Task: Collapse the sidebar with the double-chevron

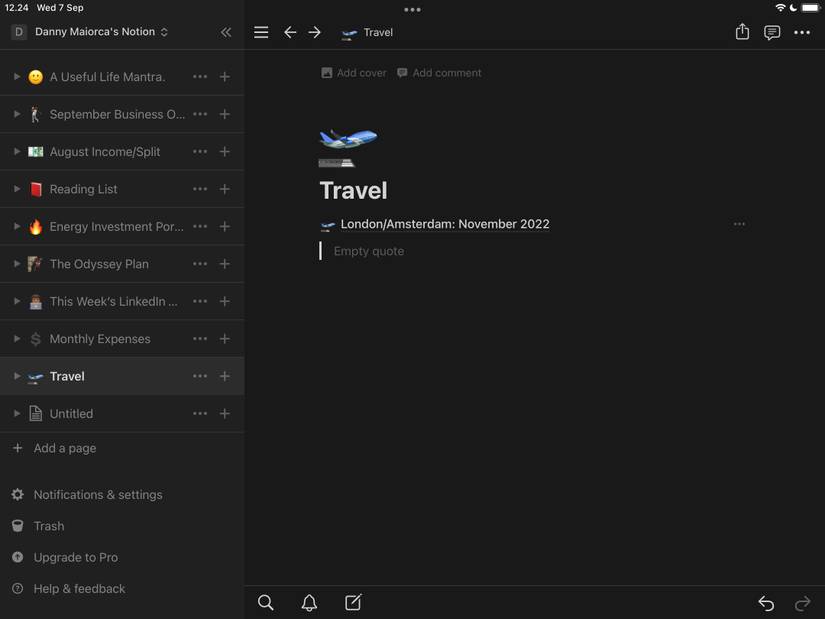Action: [226, 31]
